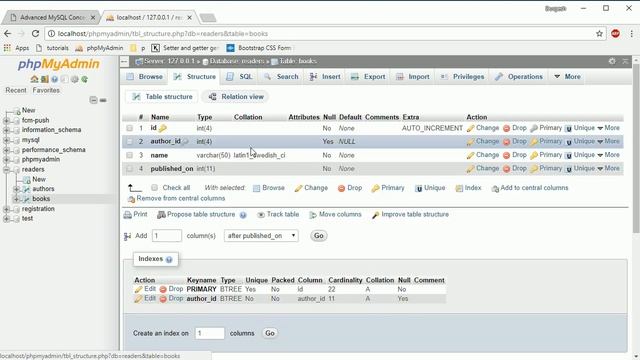Screen dimensions: 640x360
Task: Click the reload navigation panel icon
Action: [x=84, y=79]
